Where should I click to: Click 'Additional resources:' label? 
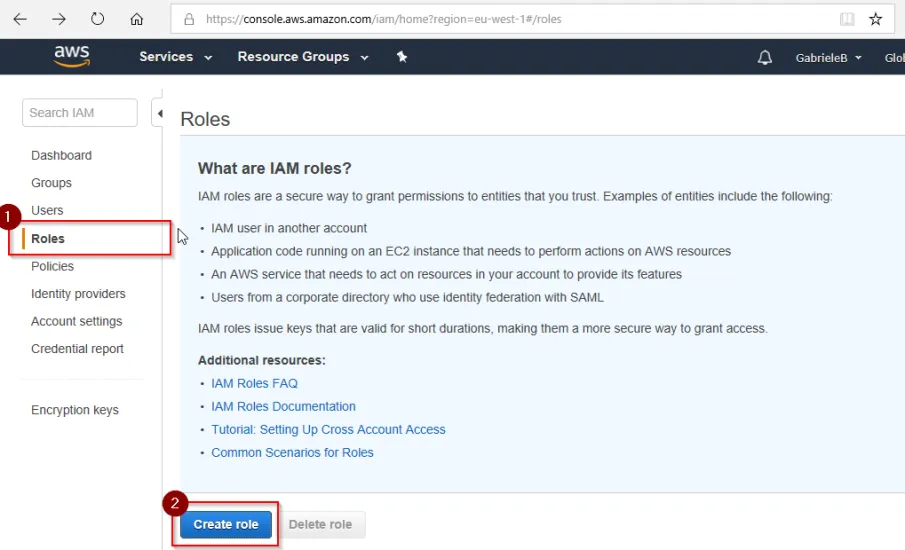261,360
